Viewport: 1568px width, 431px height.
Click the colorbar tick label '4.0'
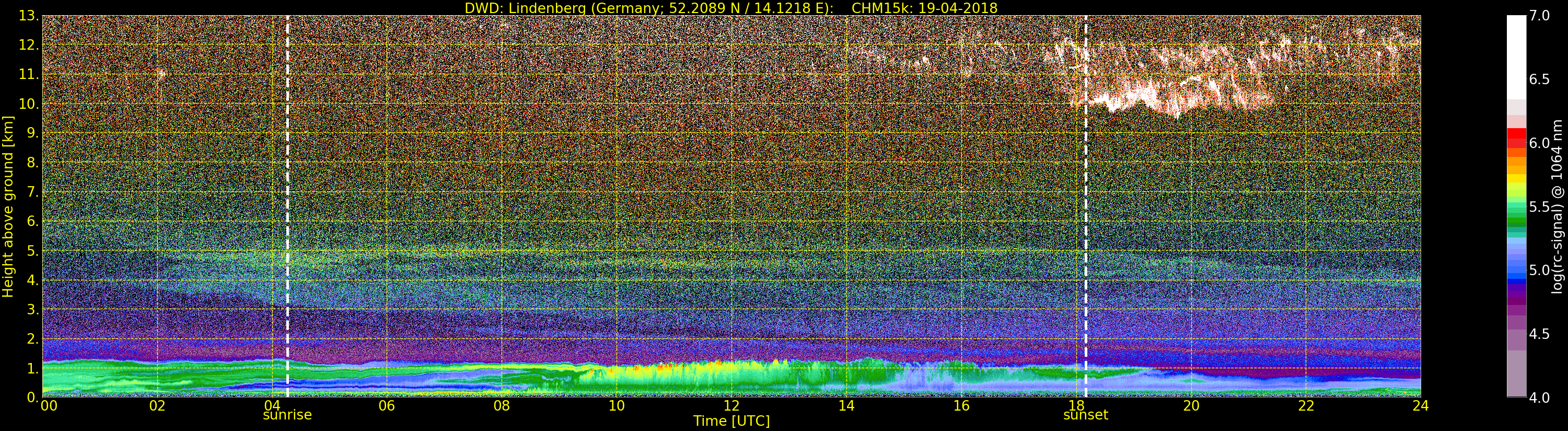(x=1539, y=398)
